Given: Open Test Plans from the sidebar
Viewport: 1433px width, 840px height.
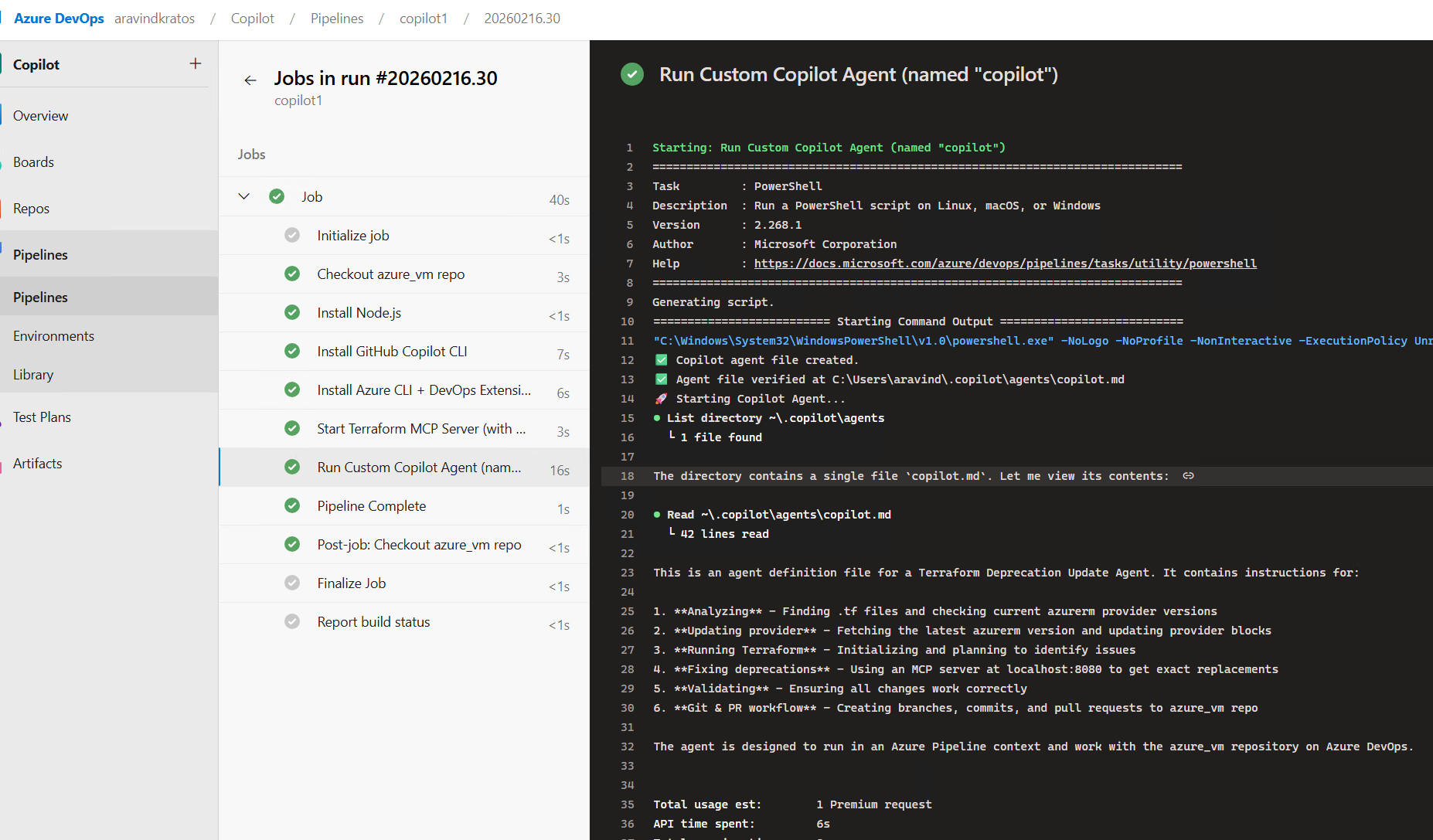Looking at the screenshot, I should (42, 417).
